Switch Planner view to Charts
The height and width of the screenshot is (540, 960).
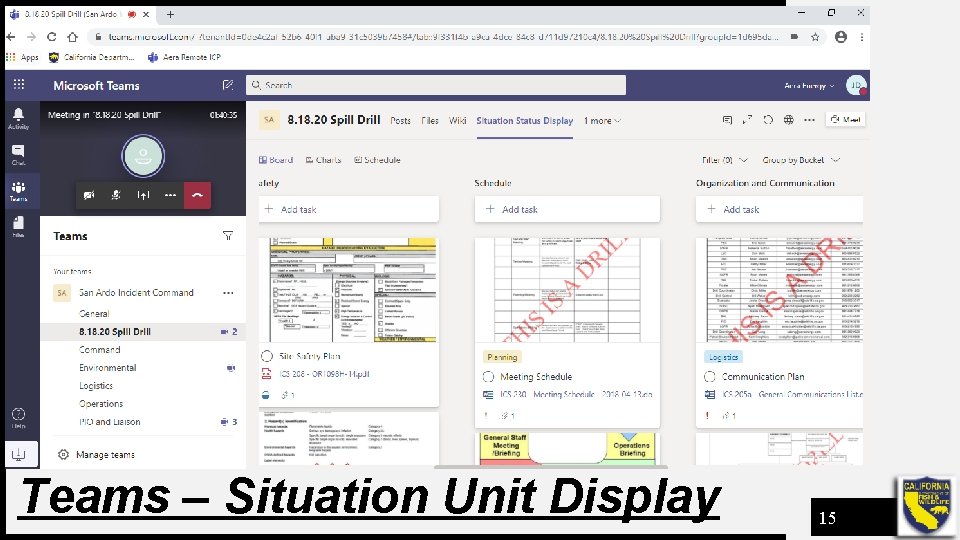click(x=323, y=160)
